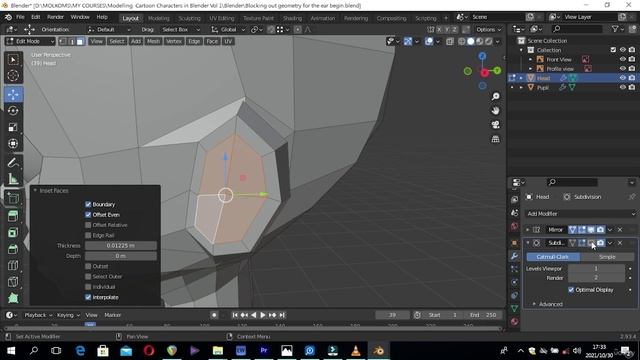Viewport: 640px width, 360px height.
Task: Enable the Select Outer checkbox
Action: [x=88, y=276]
